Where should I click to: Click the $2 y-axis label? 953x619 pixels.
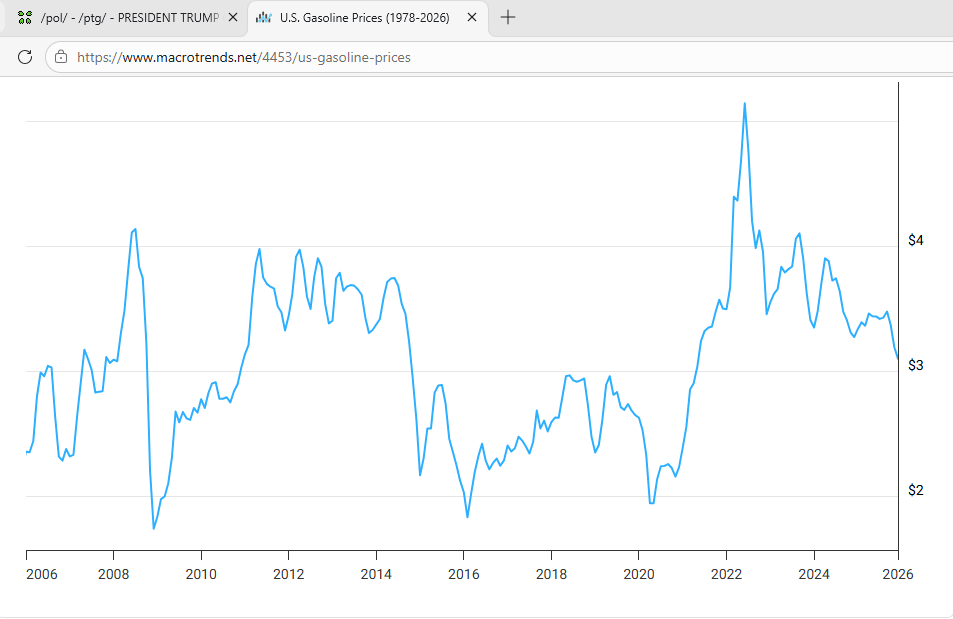[916, 489]
